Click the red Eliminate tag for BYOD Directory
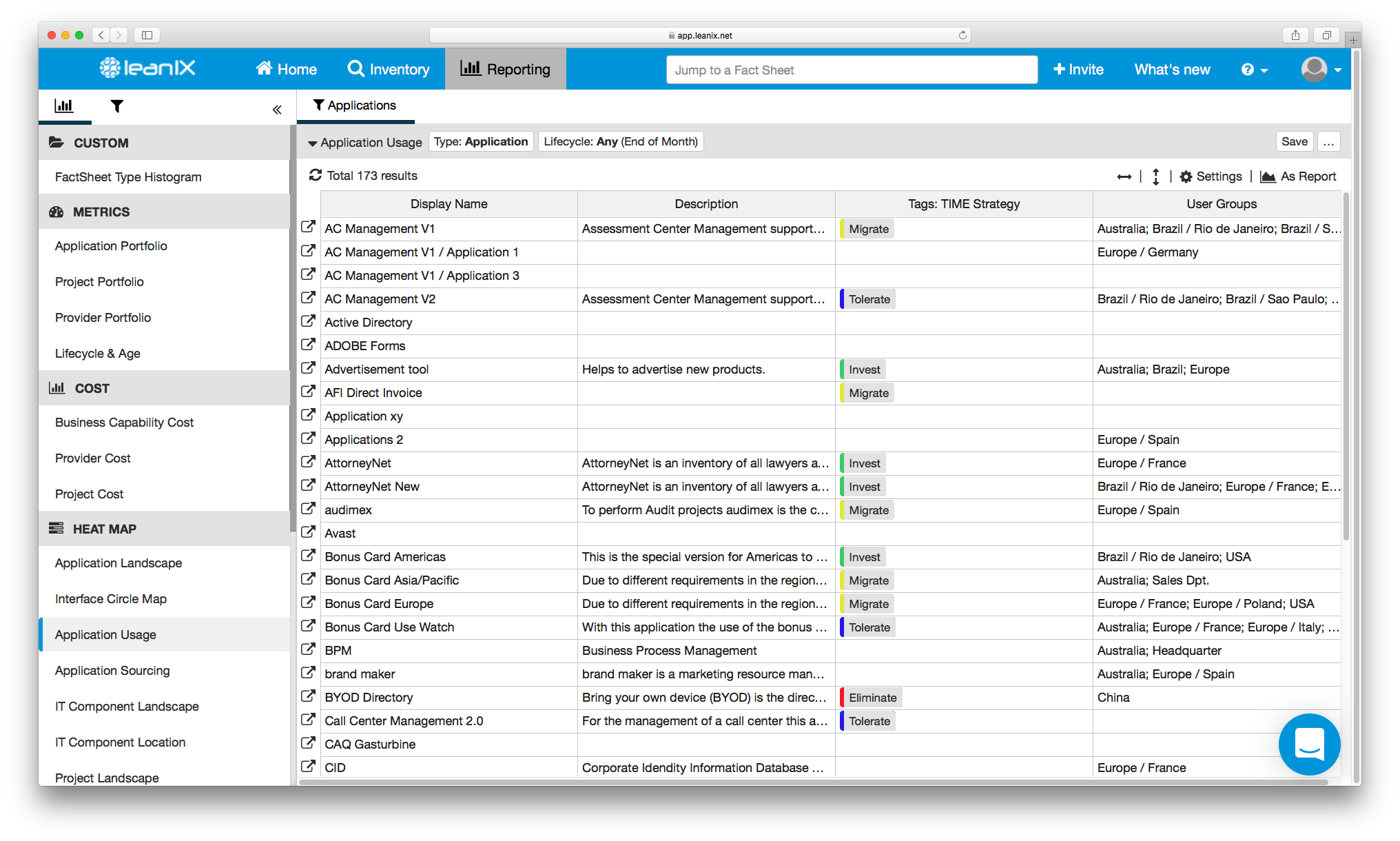 [872, 698]
